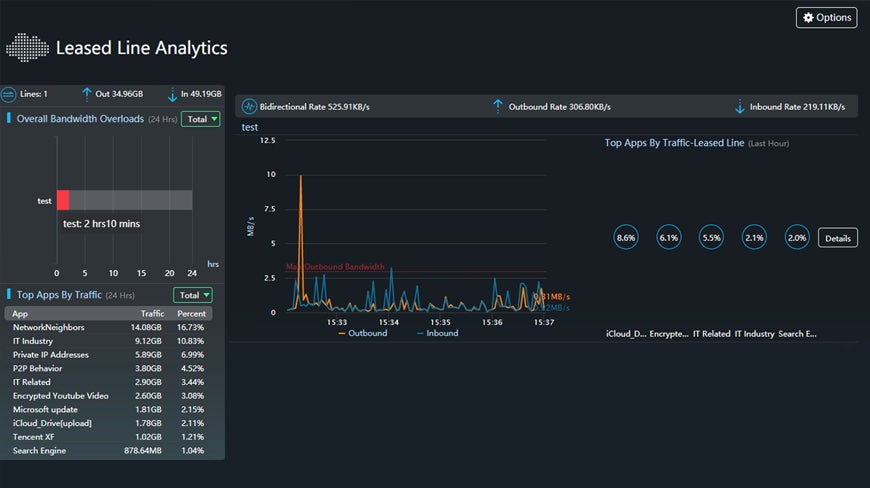Click the gray remaining bar for test
870x488 pixels.
(x=131, y=200)
